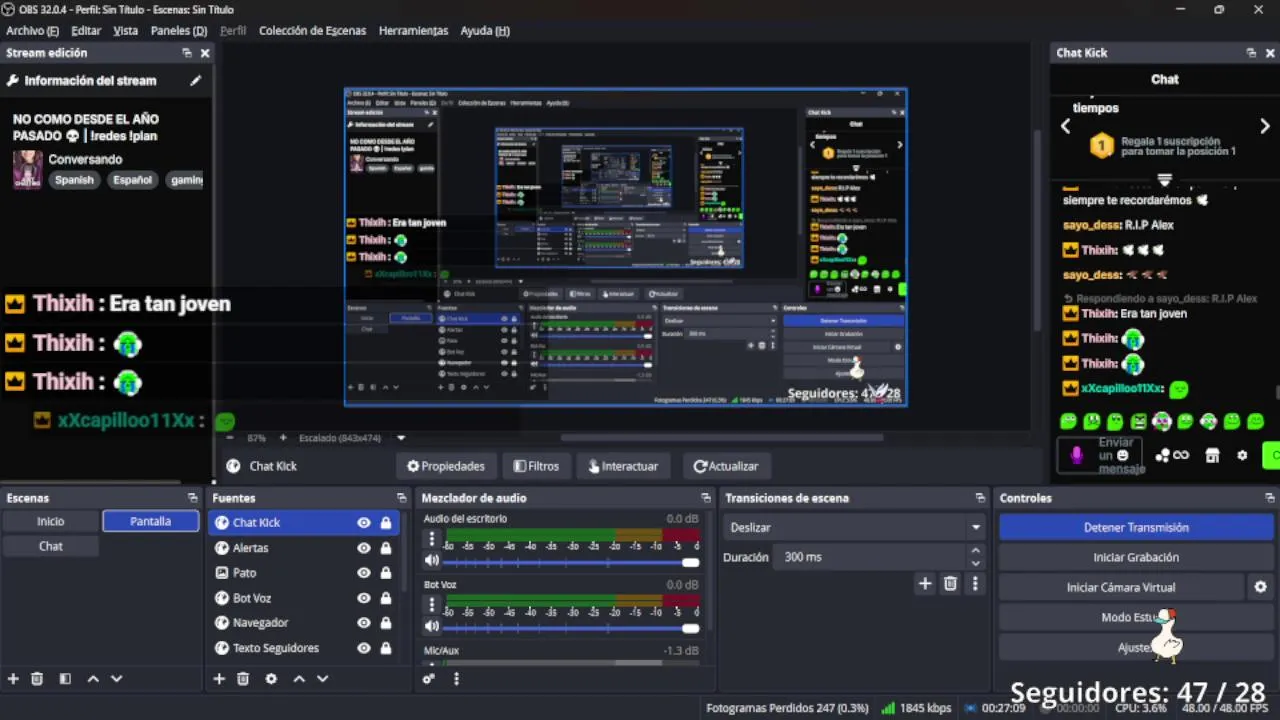The image size is (1280, 720).
Task: Add a new source in Fuentes panel
Action: point(219,679)
